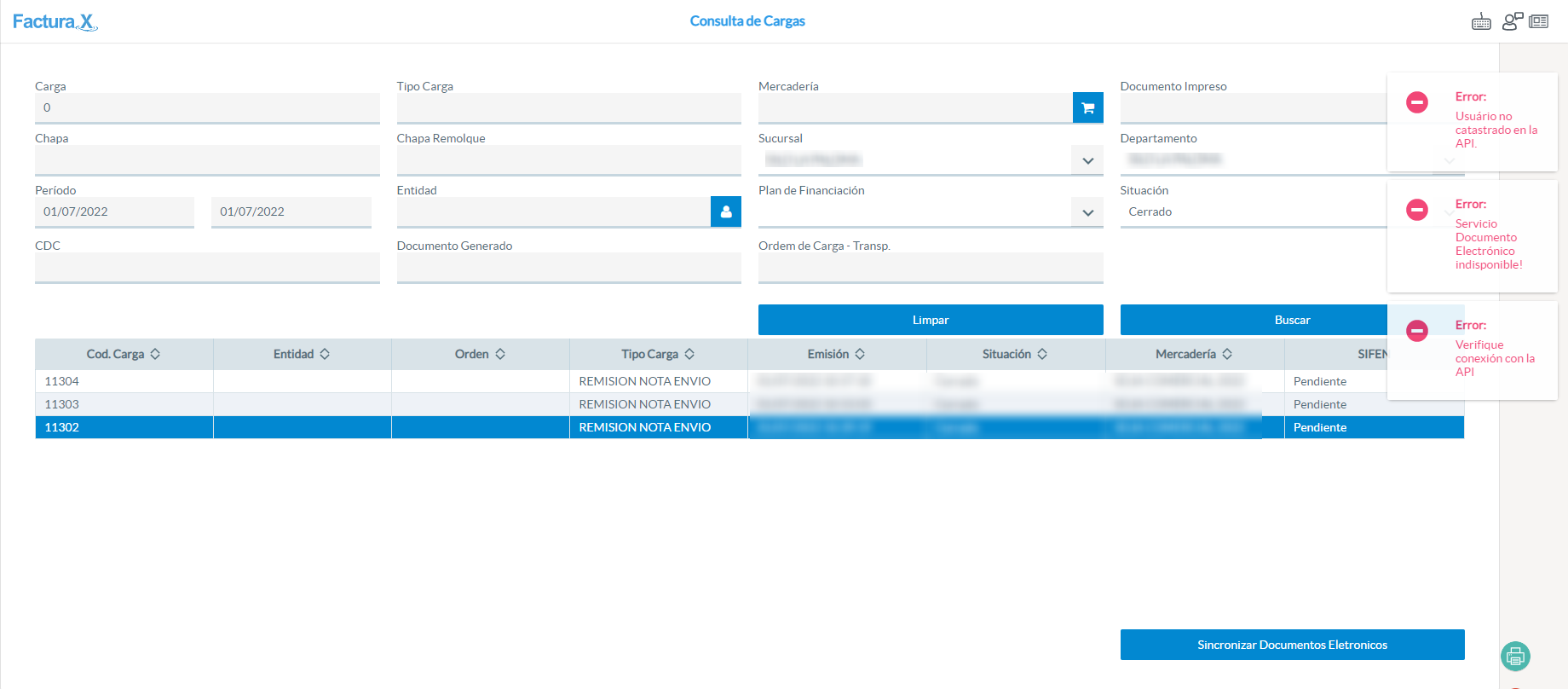Screen dimensions: 1568x689
Task: Expand the Plan de Financiación dropdown
Action: coord(1088,212)
